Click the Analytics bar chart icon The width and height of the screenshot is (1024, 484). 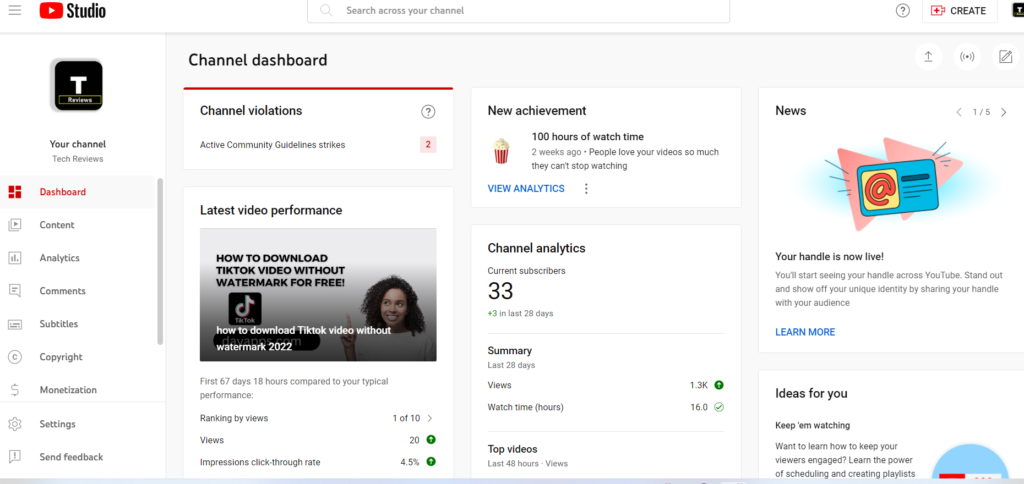click(14, 258)
